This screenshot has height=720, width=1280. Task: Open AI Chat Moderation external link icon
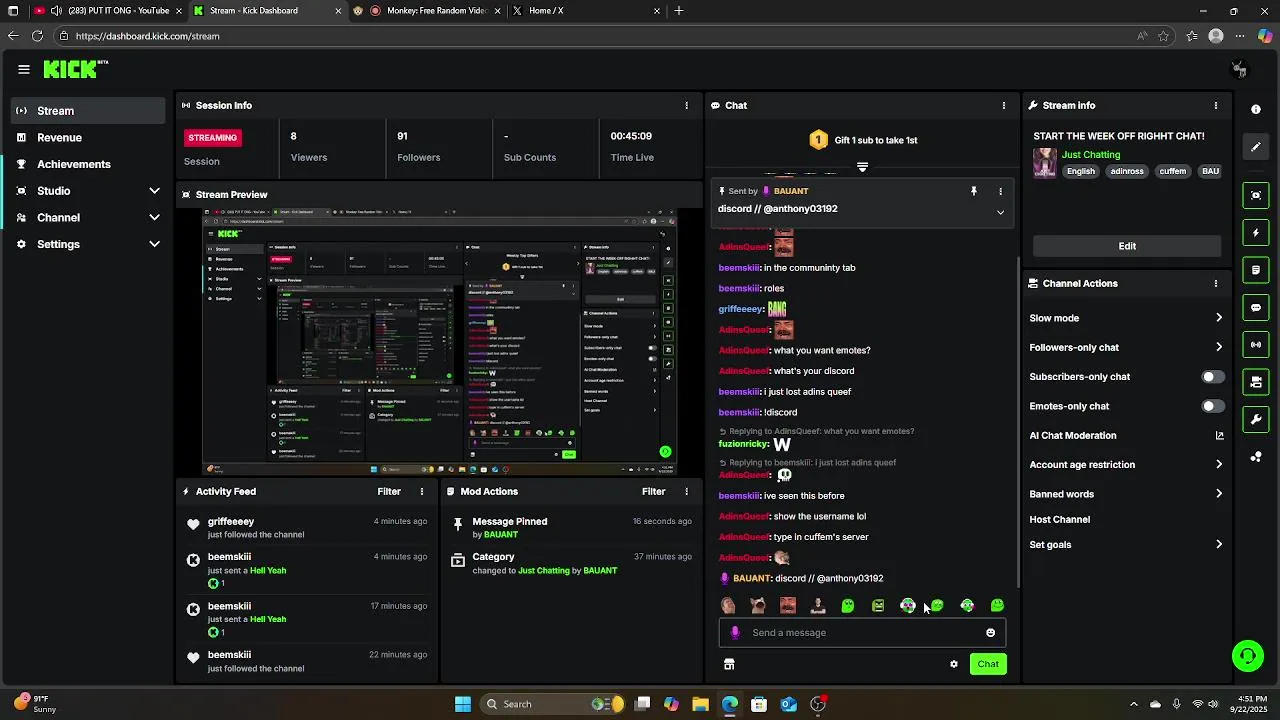pyautogui.click(x=1219, y=435)
